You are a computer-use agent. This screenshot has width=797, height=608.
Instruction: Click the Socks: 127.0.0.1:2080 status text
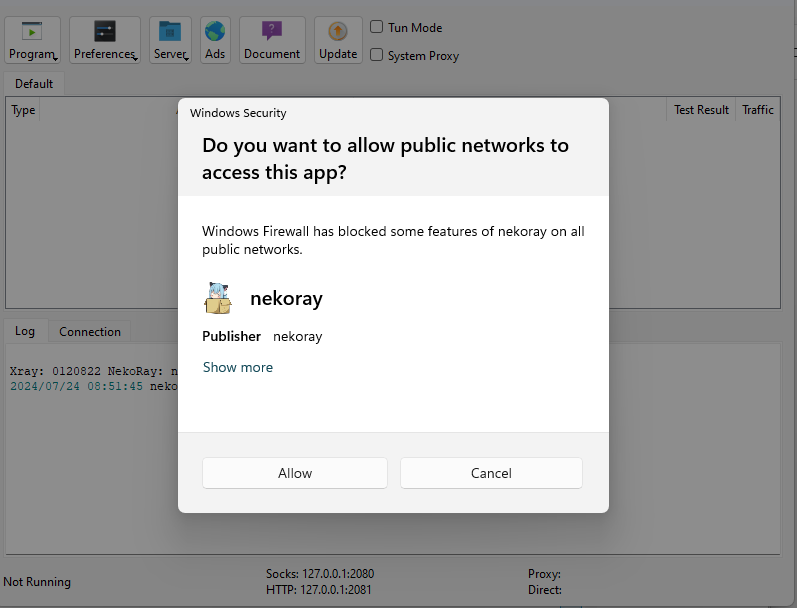point(320,573)
